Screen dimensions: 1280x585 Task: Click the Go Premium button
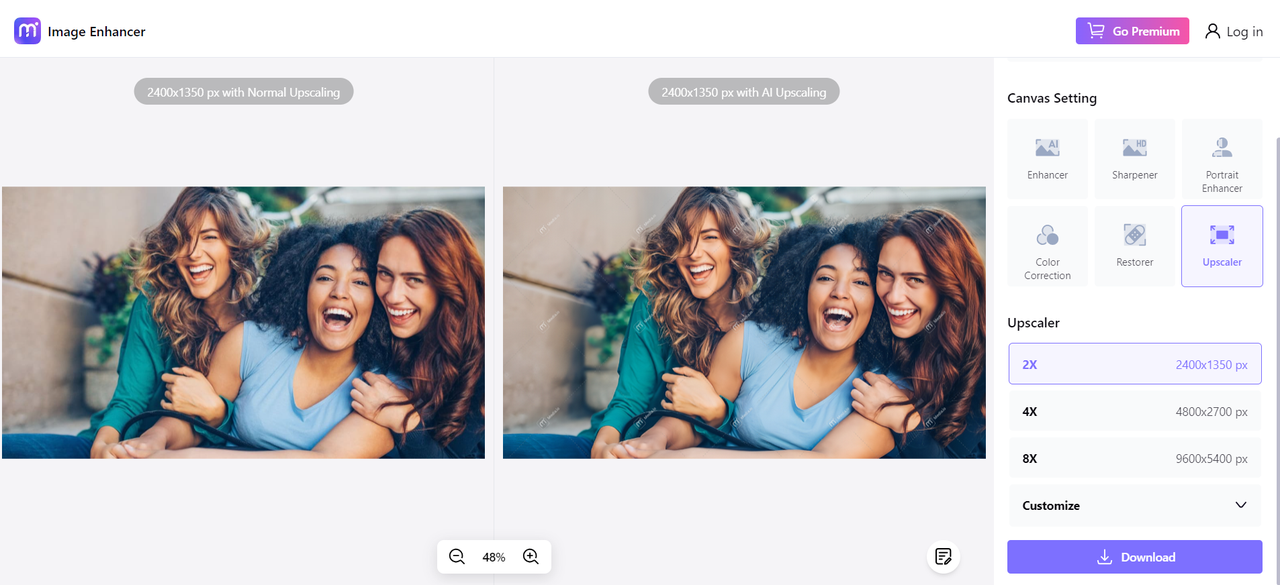pos(1132,31)
